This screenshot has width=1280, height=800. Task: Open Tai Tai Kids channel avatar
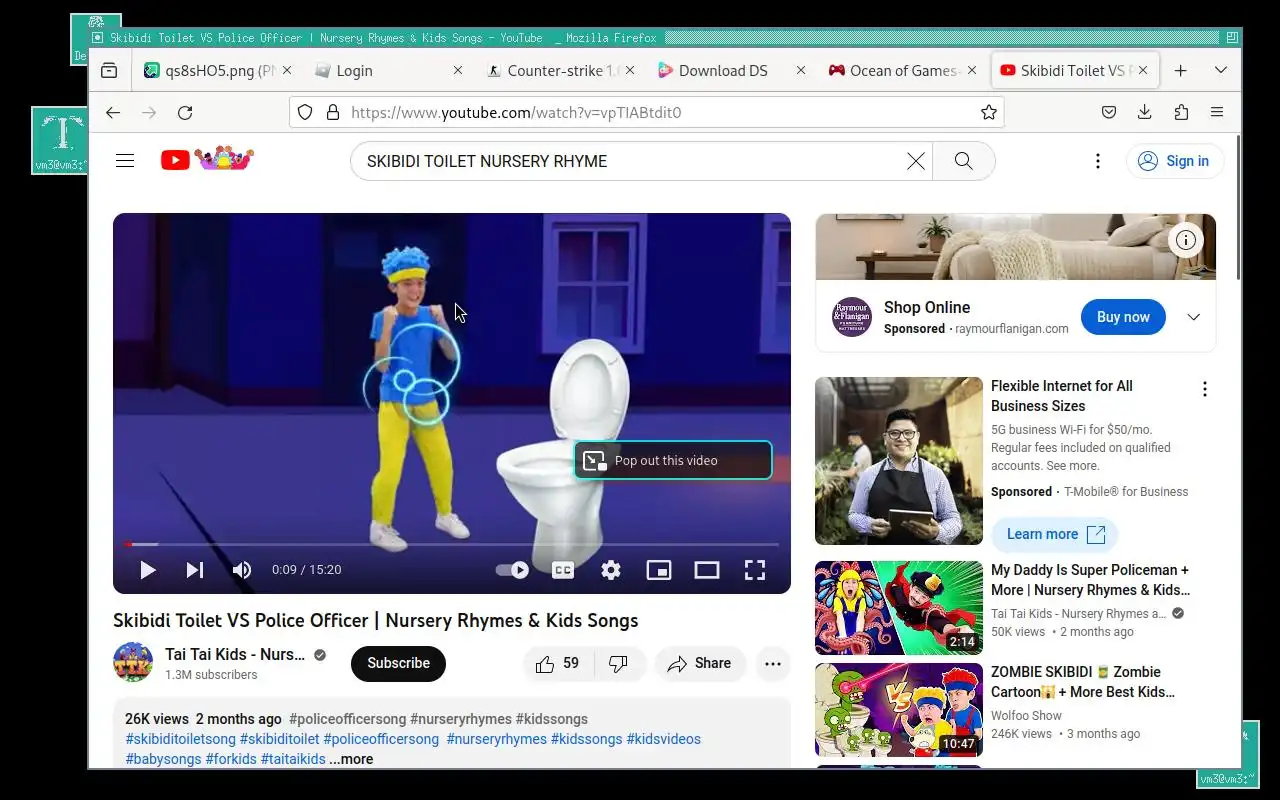pos(133,663)
